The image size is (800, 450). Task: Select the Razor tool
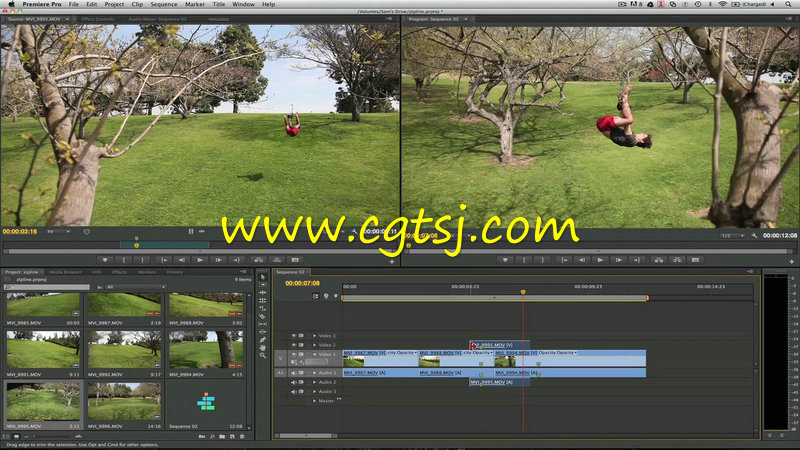coord(263,316)
